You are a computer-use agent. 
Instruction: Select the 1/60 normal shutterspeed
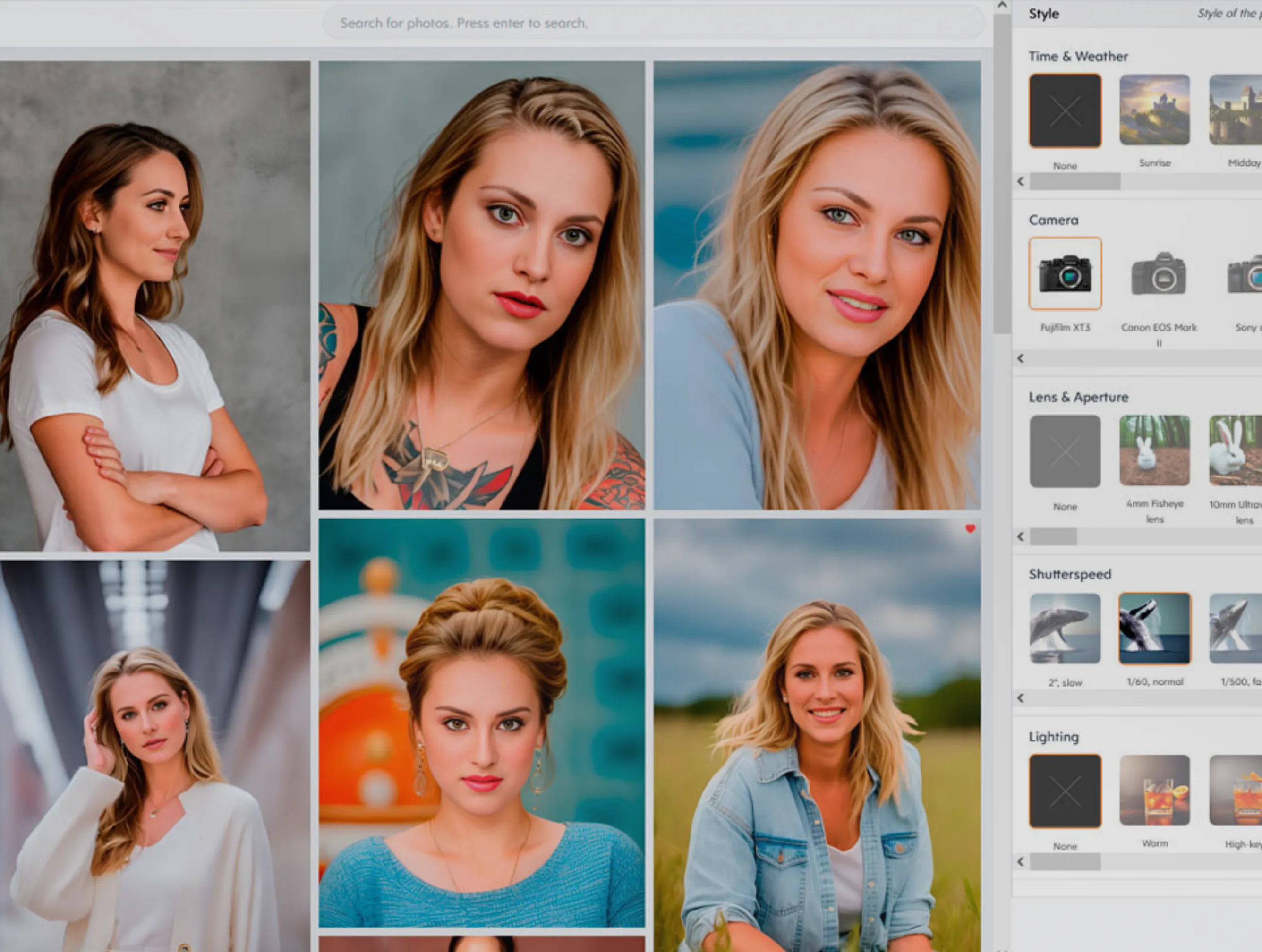[x=1154, y=629]
